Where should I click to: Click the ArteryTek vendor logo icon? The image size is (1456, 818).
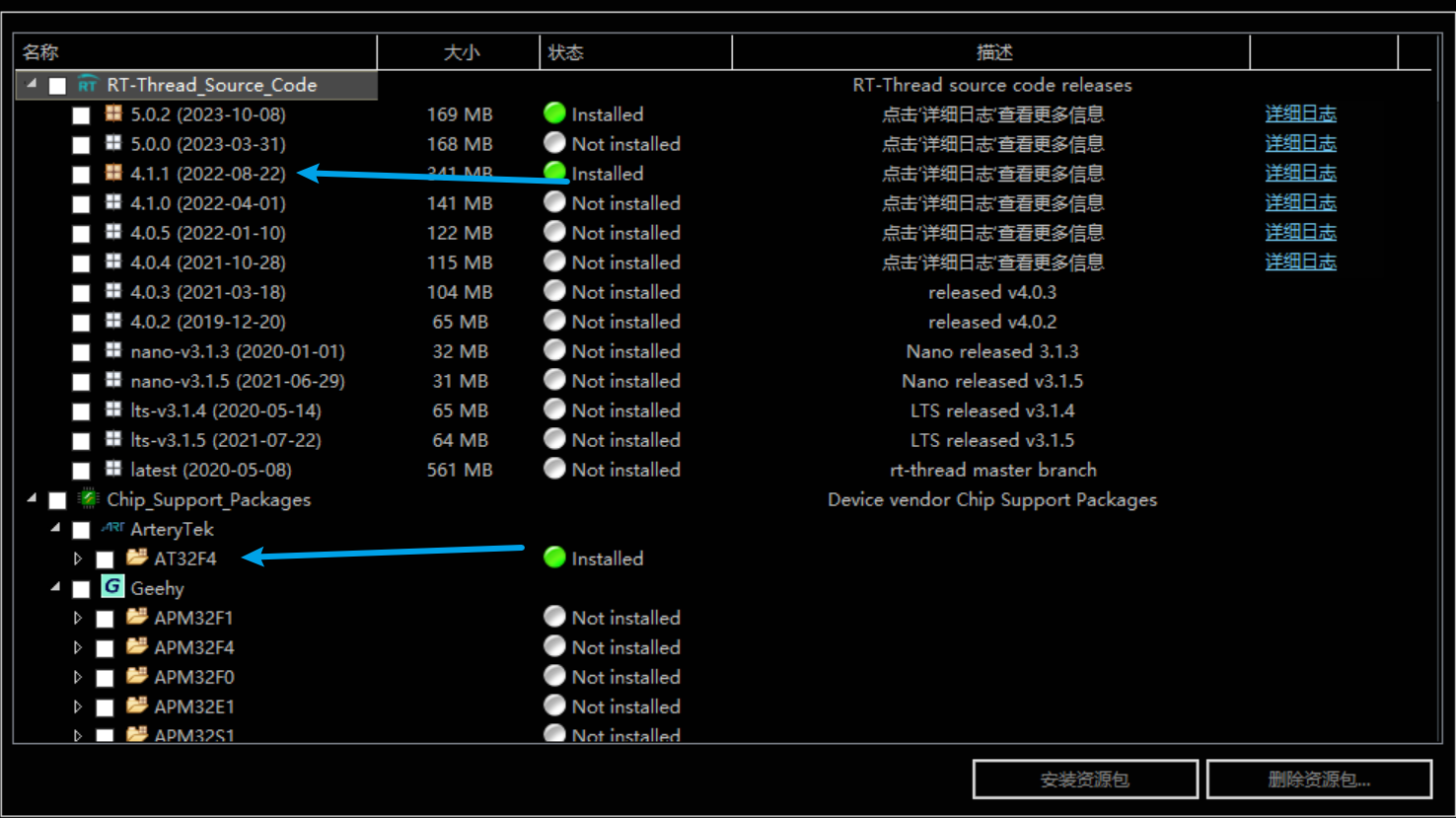(112, 528)
